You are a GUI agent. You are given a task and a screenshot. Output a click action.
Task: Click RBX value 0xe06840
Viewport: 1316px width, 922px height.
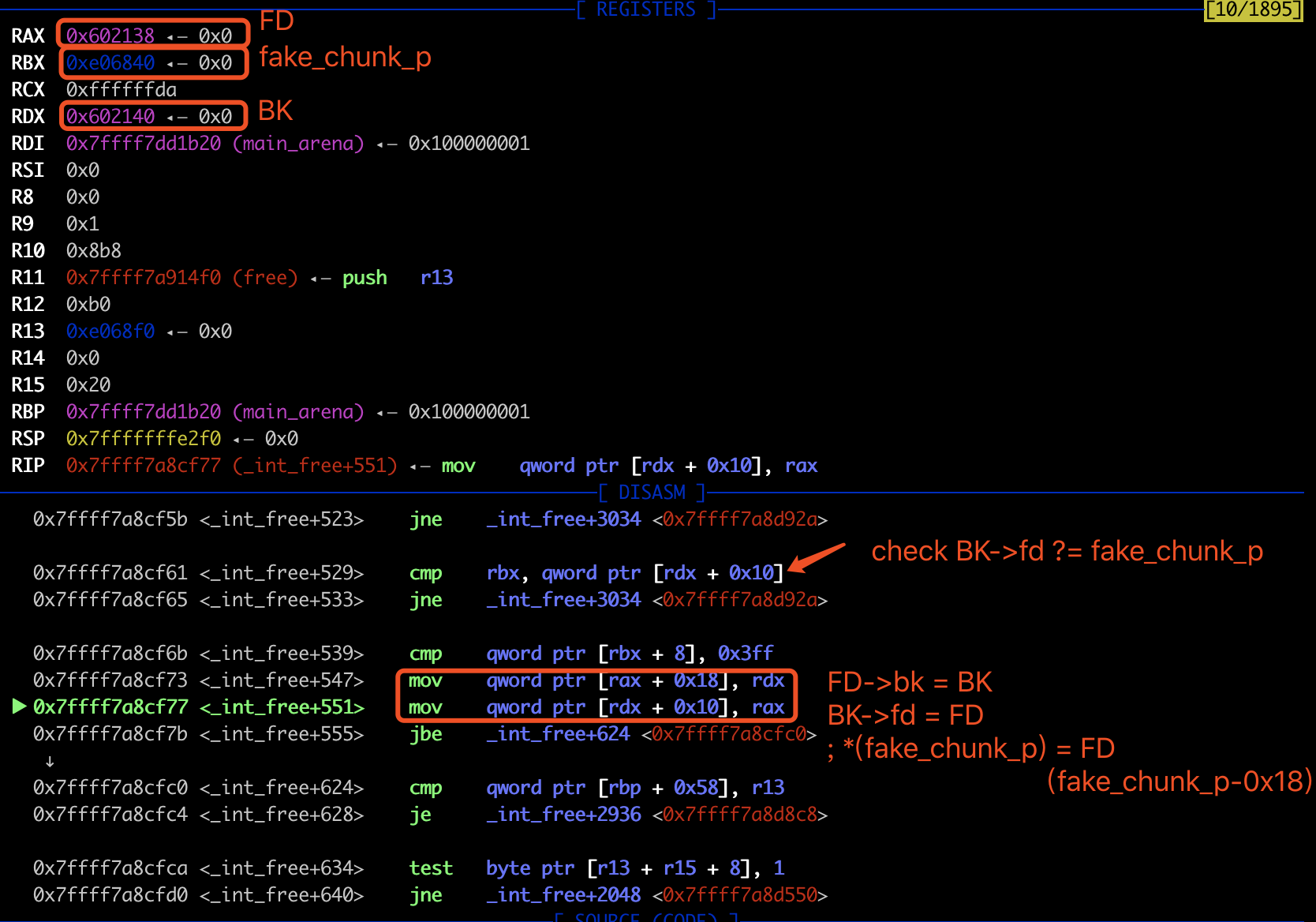click(110, 62)
